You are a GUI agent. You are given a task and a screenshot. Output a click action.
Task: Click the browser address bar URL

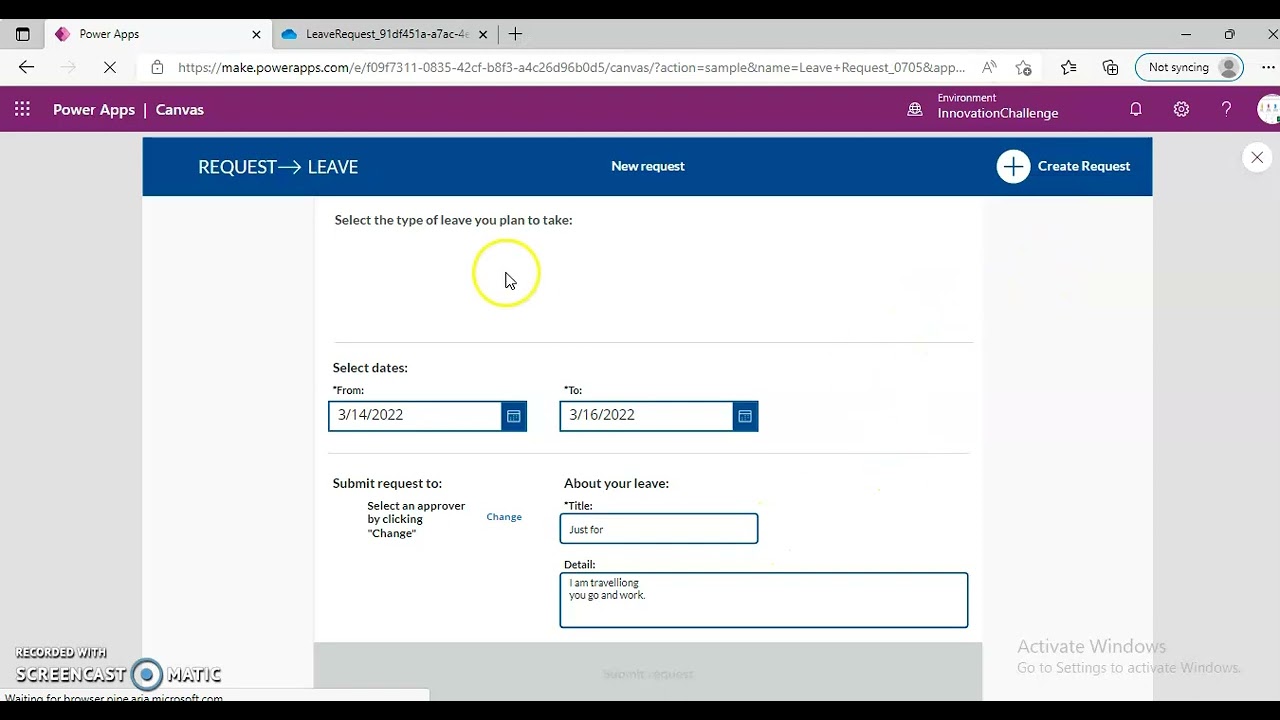point(571,67)
